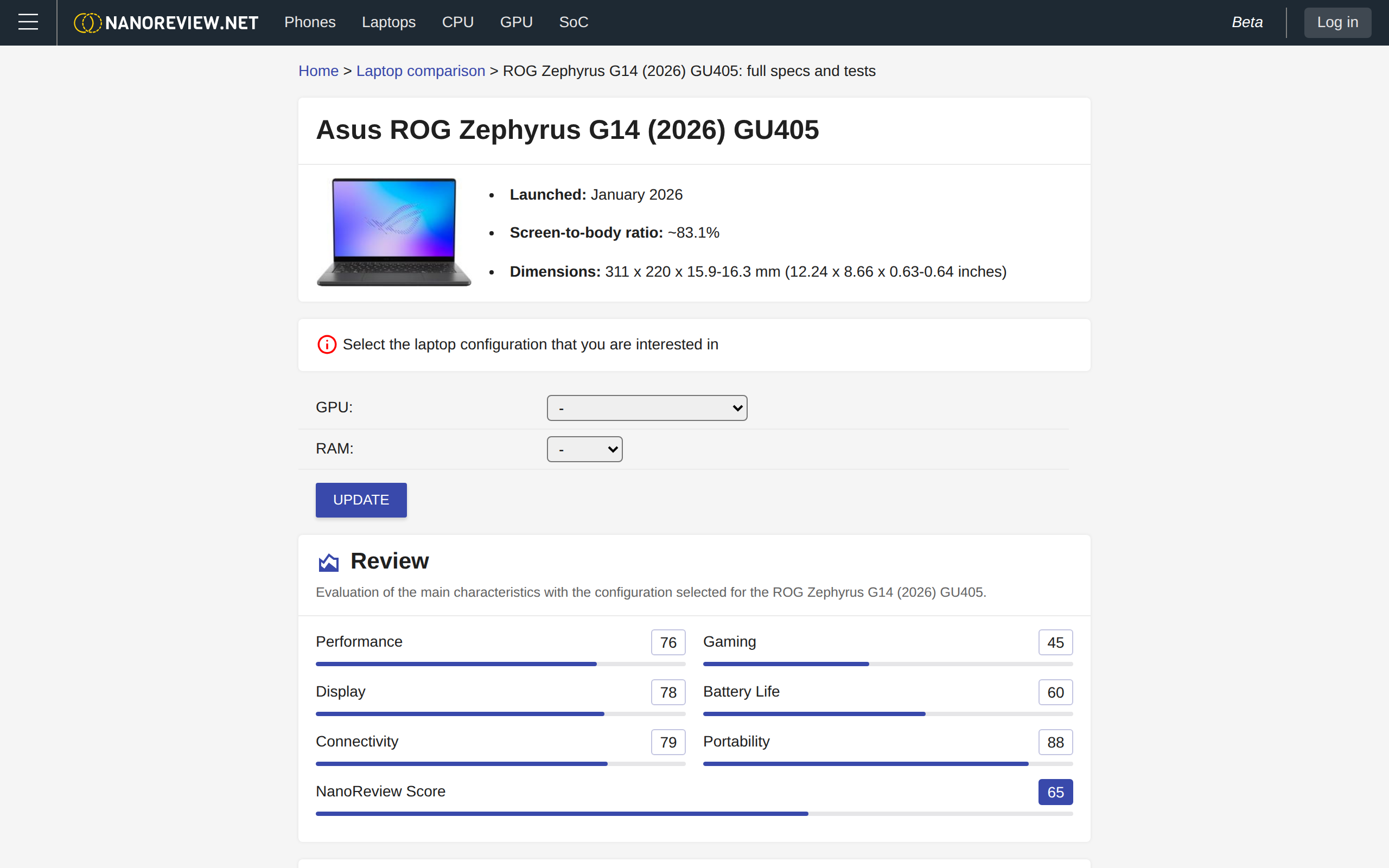Open Laptop comparison breadcrumb link

420,71
